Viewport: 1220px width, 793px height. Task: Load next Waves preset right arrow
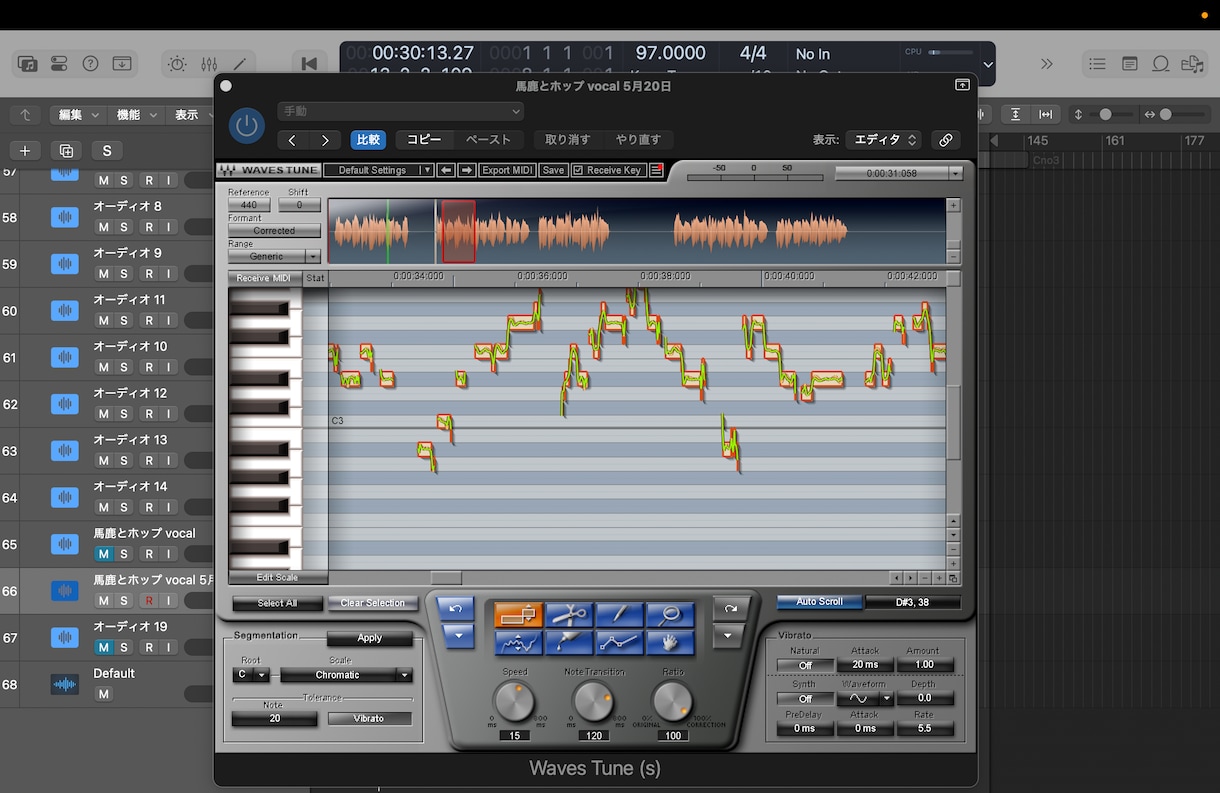[466, 170]
